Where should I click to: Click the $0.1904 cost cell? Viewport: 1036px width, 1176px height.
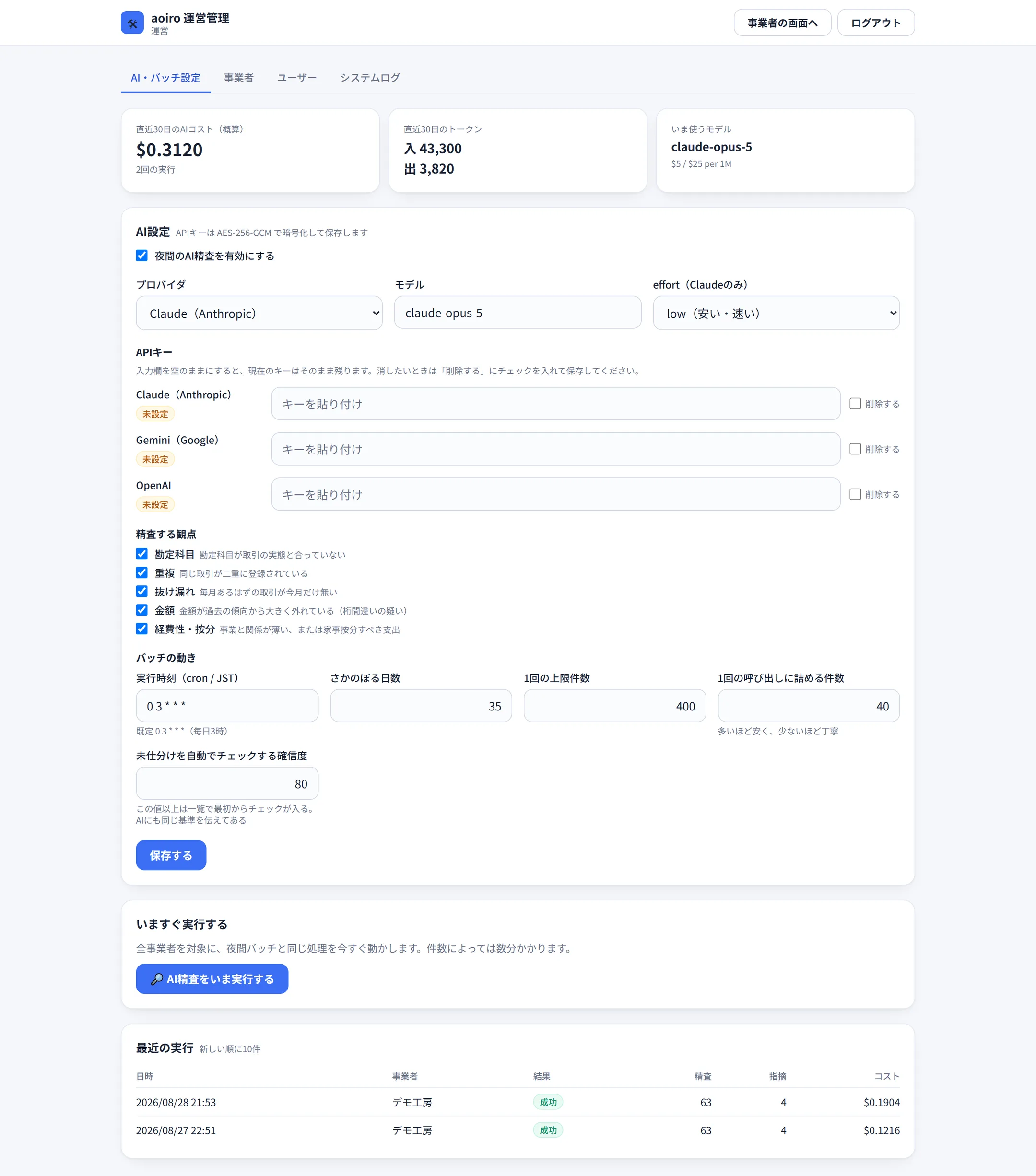(881, 1103)
